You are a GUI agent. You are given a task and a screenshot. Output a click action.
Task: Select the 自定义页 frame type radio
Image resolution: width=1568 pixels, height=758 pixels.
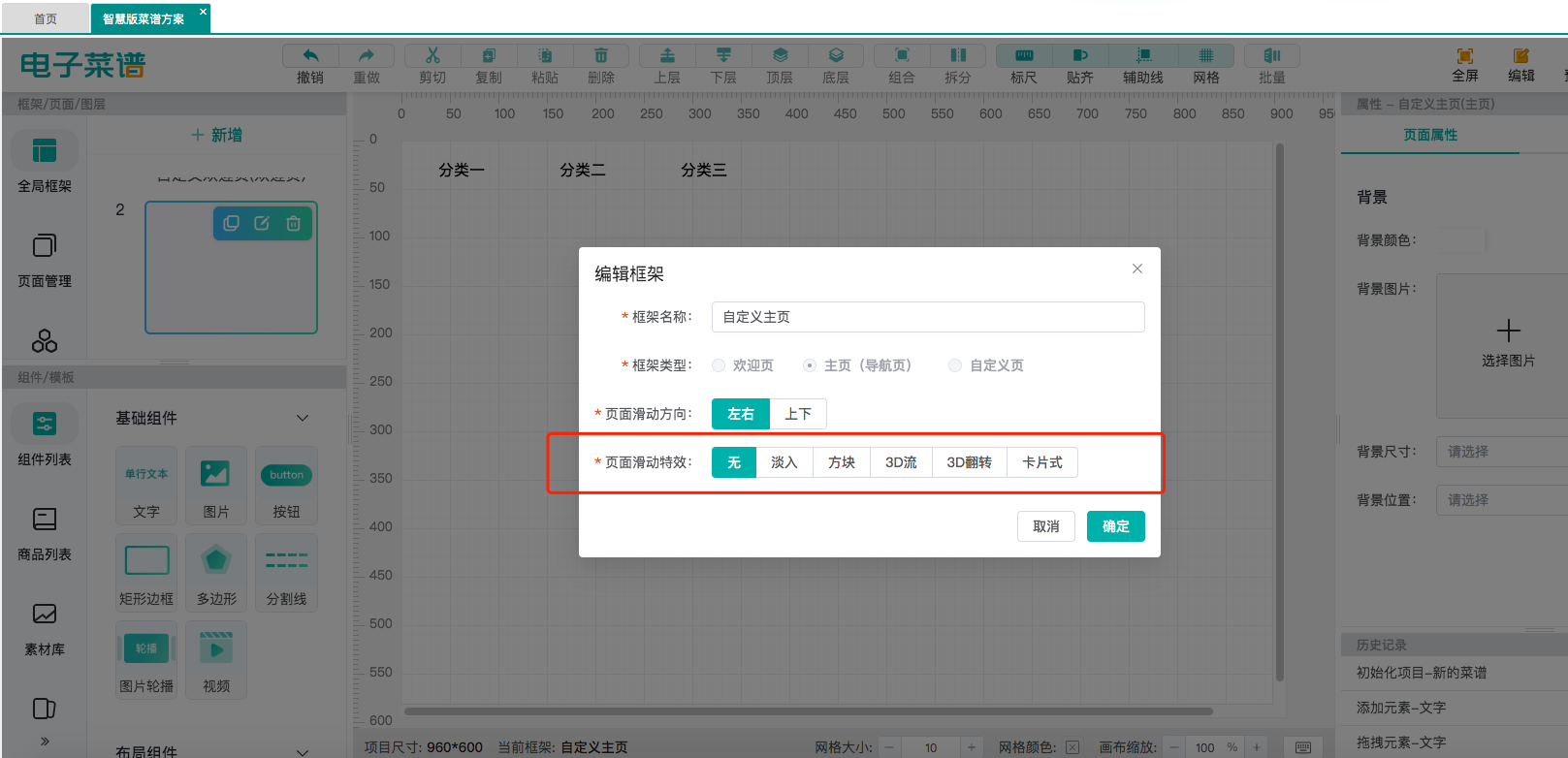click(x=955, y=365)
